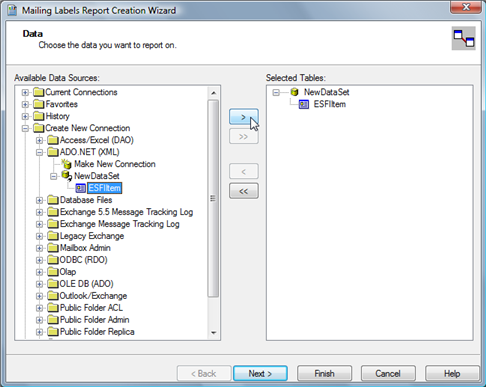The width and height of the screenshot is (486, 387).
Task: Click the data sources scroll up arrow
Action: [214, 93]
